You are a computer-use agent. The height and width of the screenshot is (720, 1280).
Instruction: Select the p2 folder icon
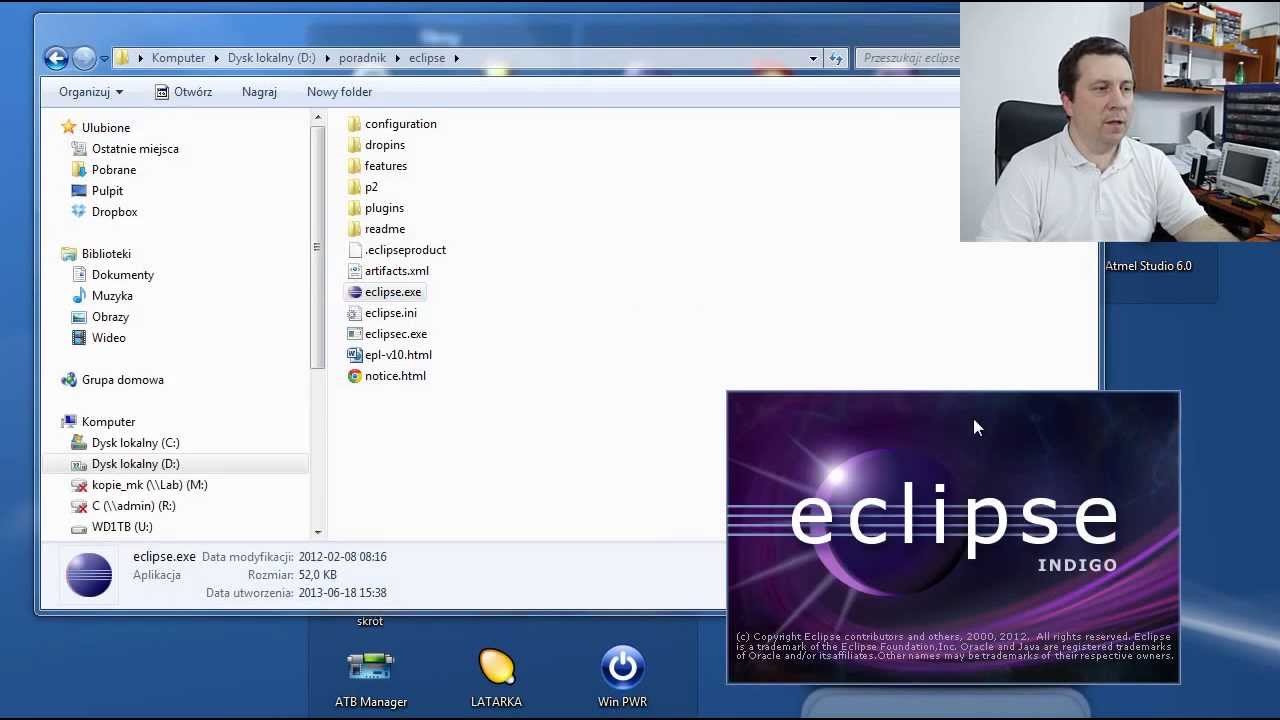point(354,187)
